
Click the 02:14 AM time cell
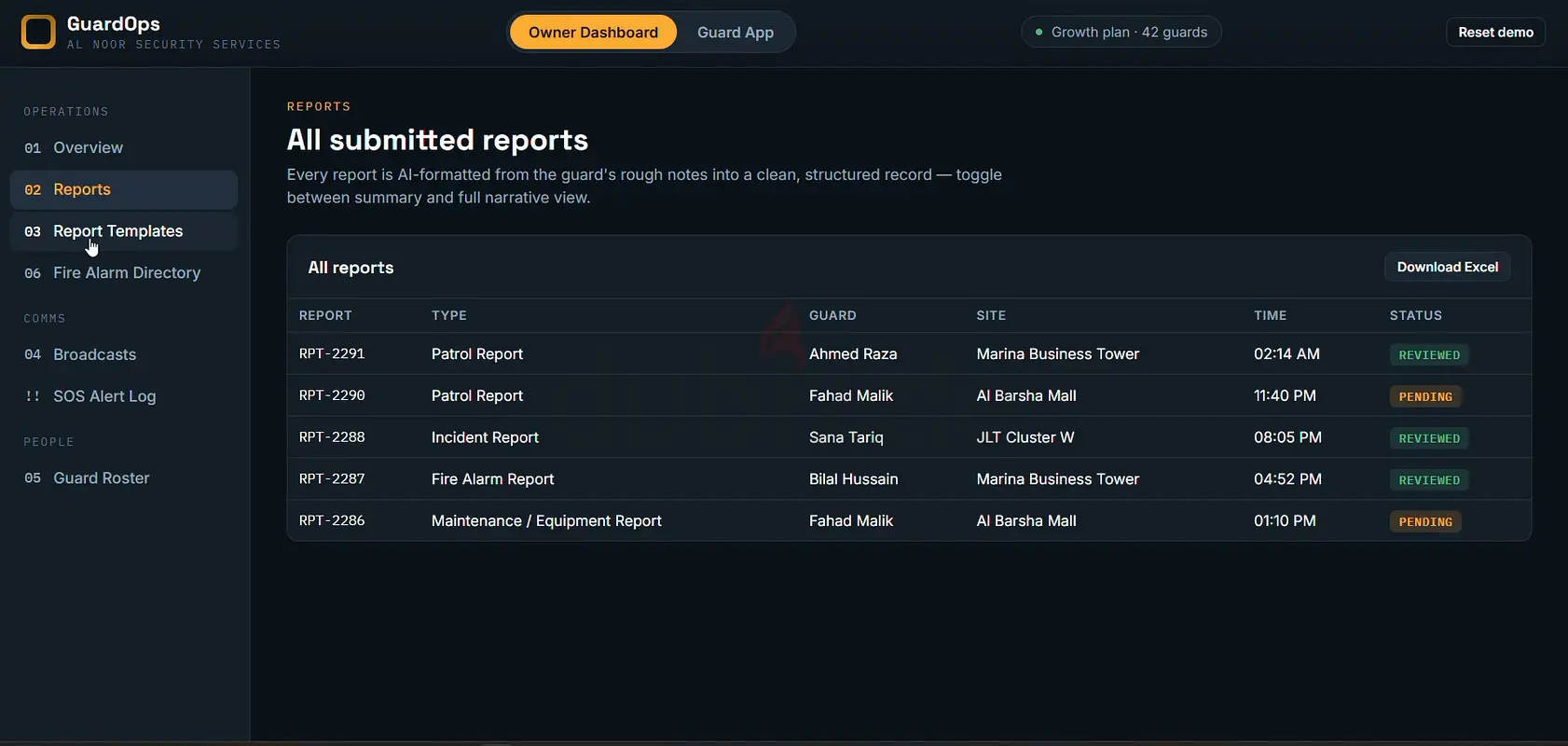pyautogui.click(x=1286, y=354)
